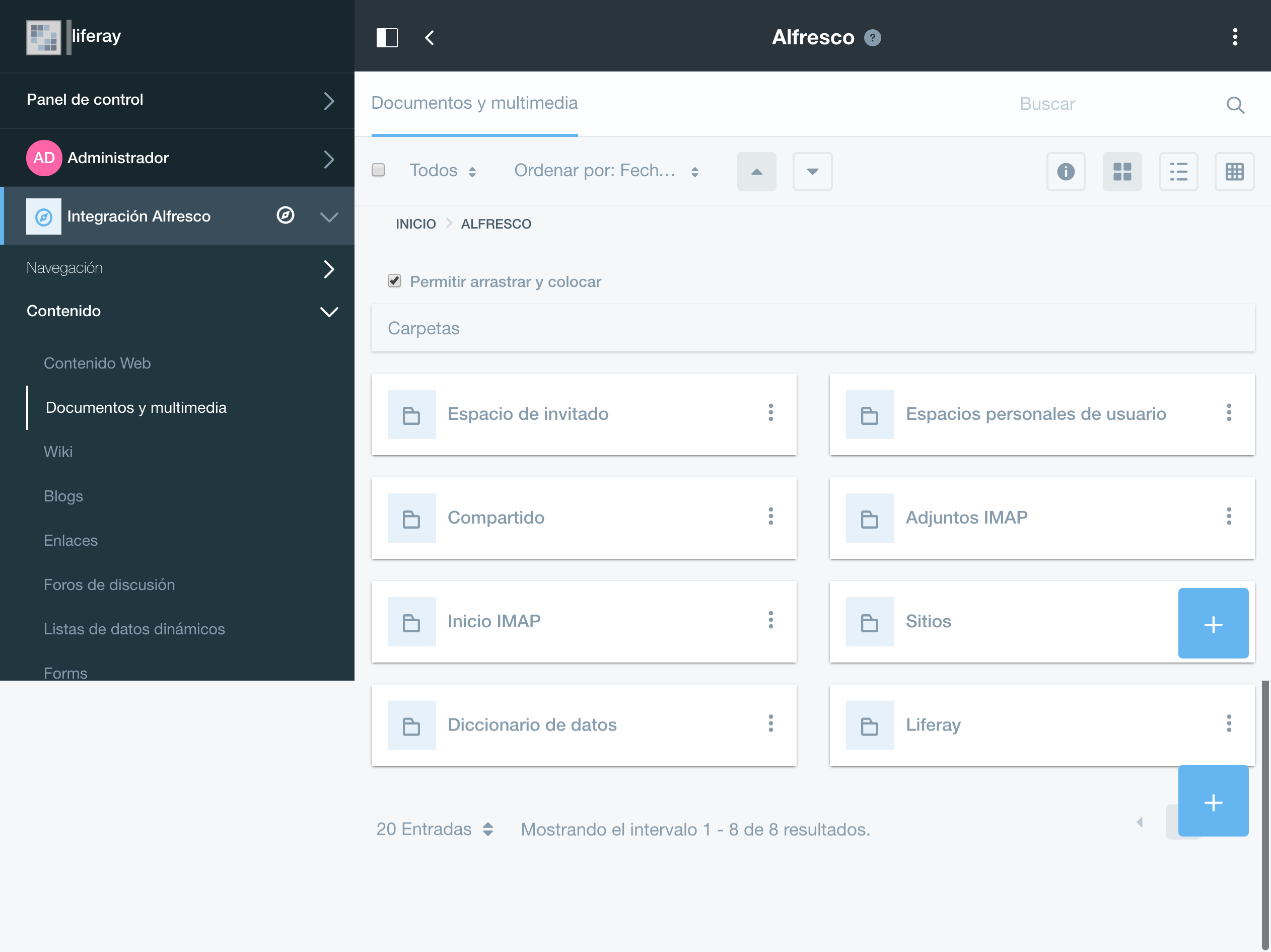Open actions menu for Adjuntos IMAP

click(1229, 516)
